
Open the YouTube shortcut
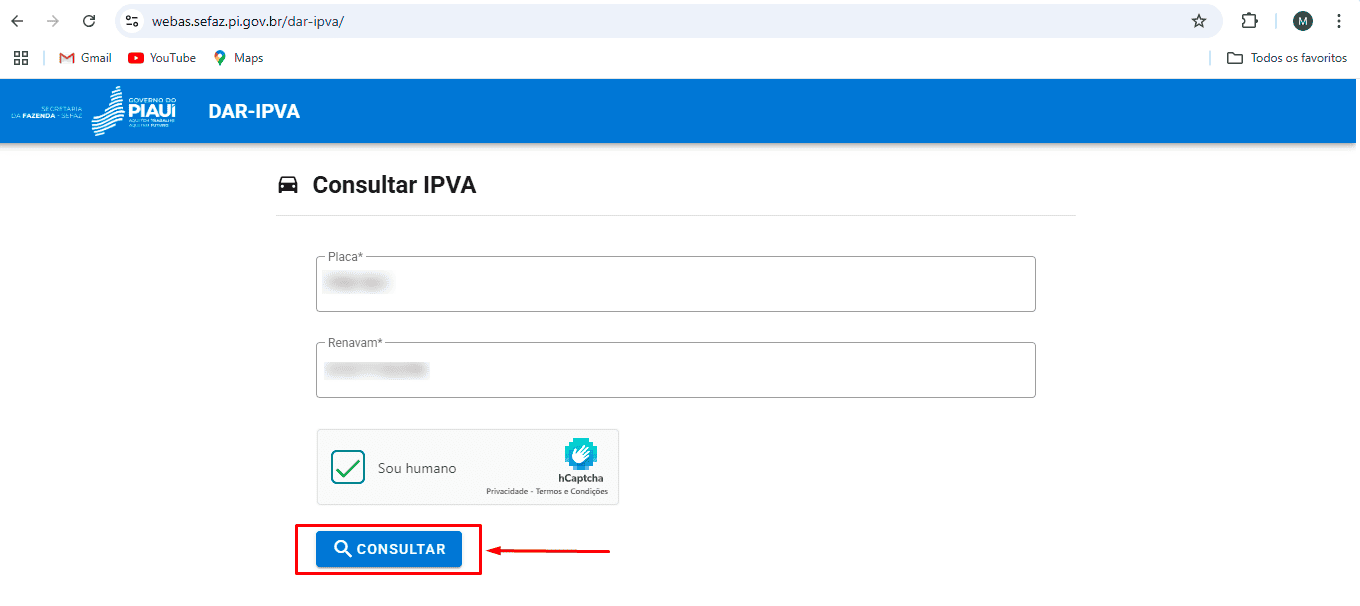[x=161, y=57]
